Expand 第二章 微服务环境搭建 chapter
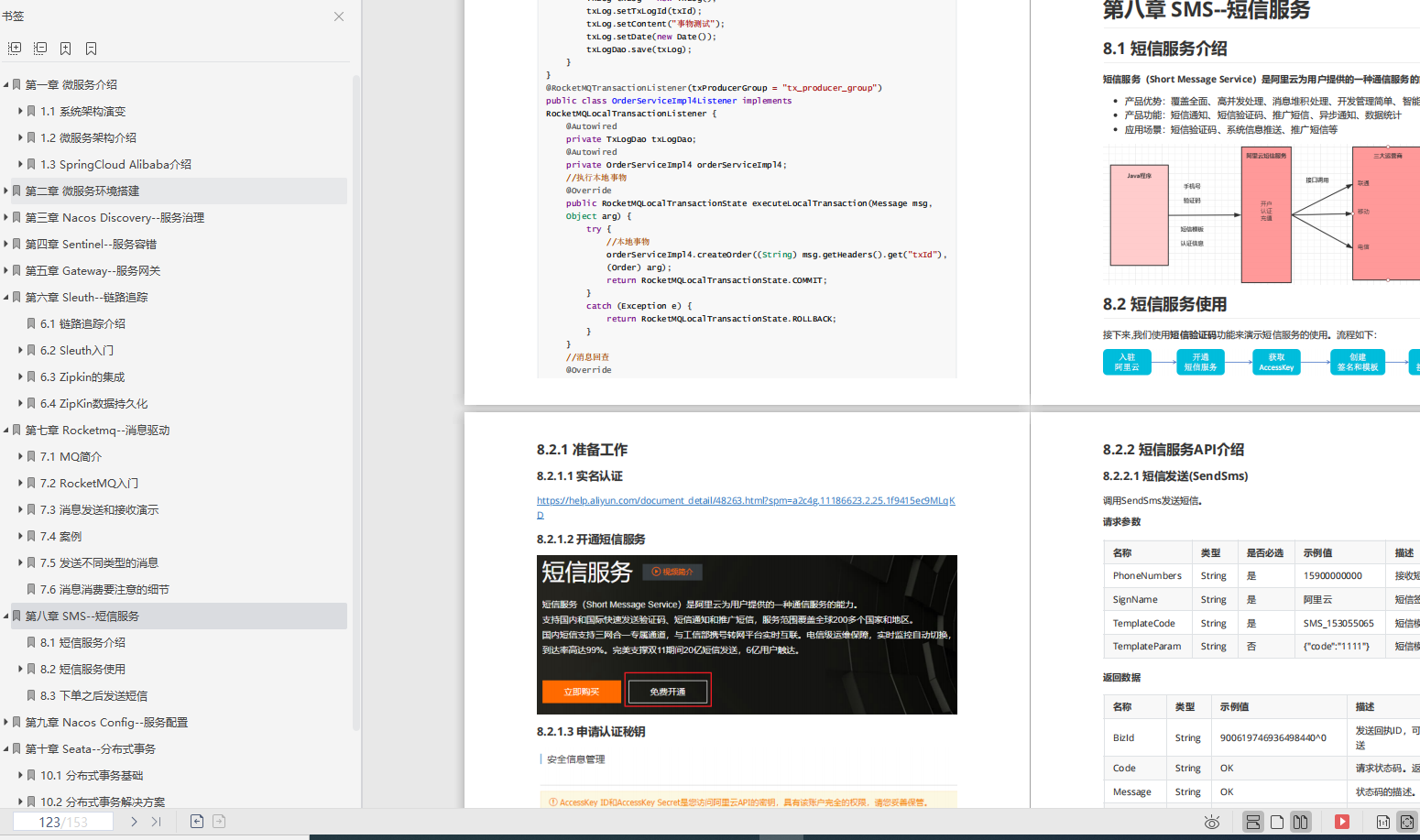 point(5,191)
